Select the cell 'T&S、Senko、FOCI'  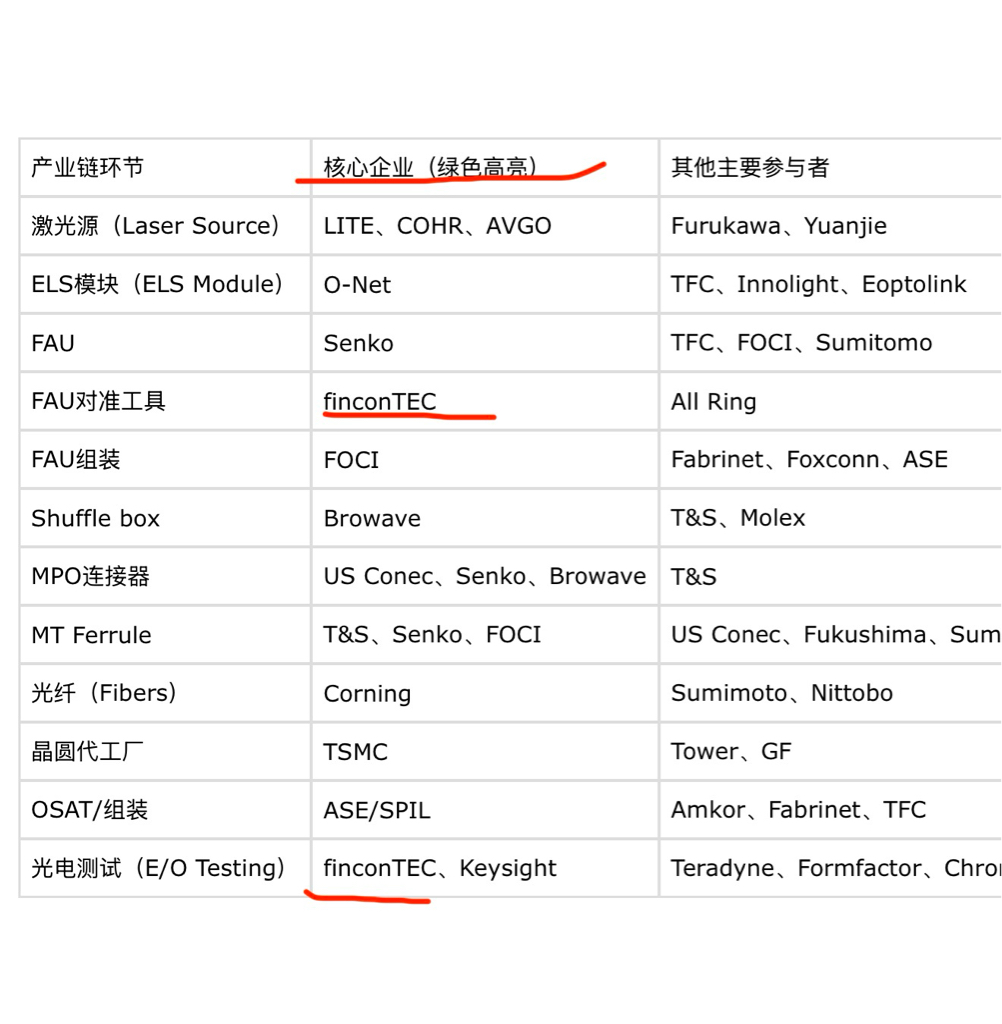pyautogui.click(x=485, y=634)
